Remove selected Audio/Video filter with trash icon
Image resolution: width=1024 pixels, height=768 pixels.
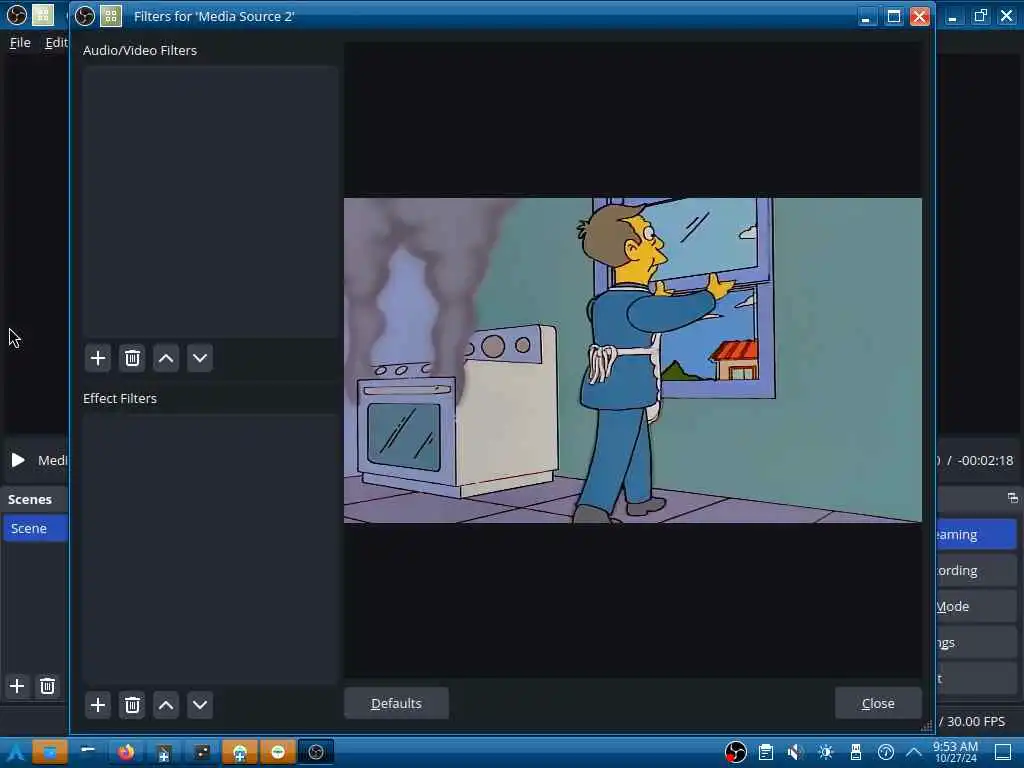click(132, 358)
